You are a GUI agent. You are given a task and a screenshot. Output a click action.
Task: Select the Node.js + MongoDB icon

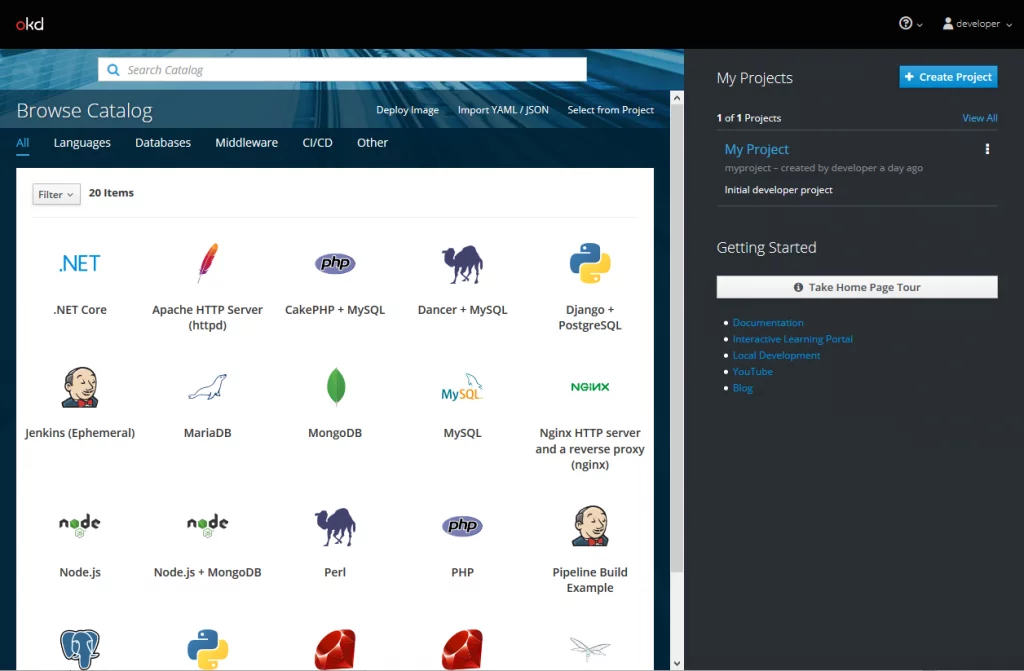[208, 525]
